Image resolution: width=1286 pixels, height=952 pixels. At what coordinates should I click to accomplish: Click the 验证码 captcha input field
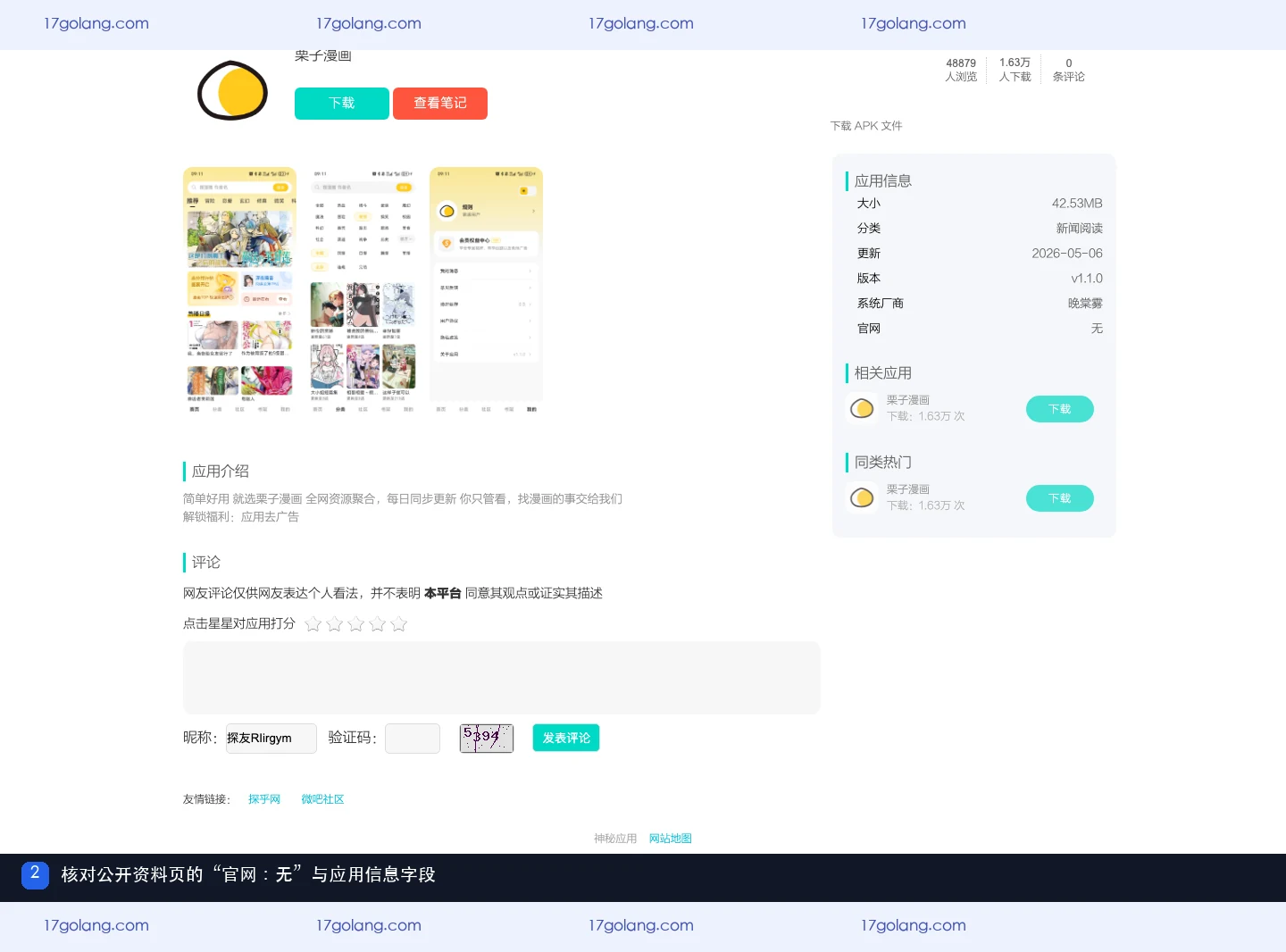(413, 739)
